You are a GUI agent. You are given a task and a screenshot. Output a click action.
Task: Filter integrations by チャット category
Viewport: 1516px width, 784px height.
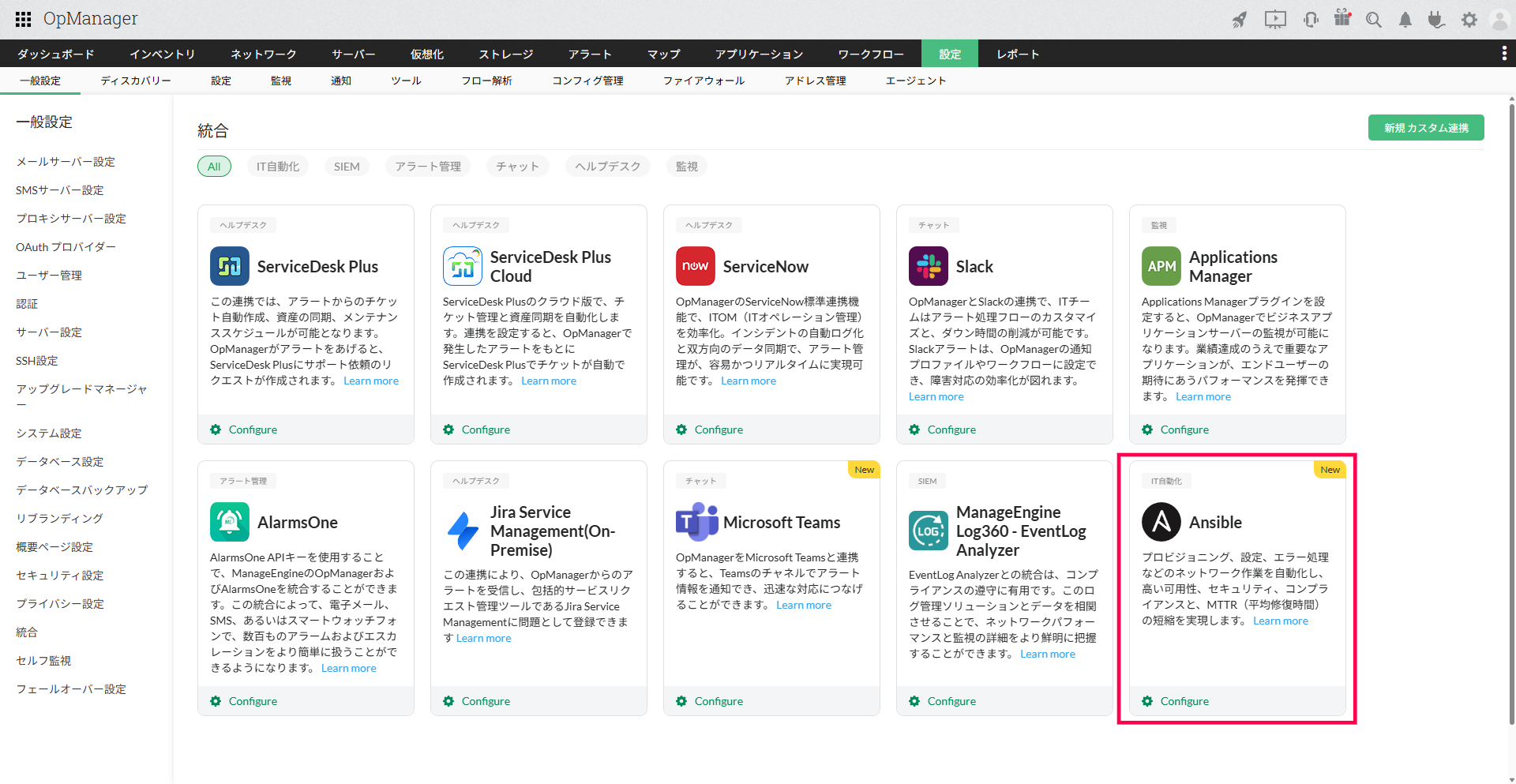tap(517, 167)
